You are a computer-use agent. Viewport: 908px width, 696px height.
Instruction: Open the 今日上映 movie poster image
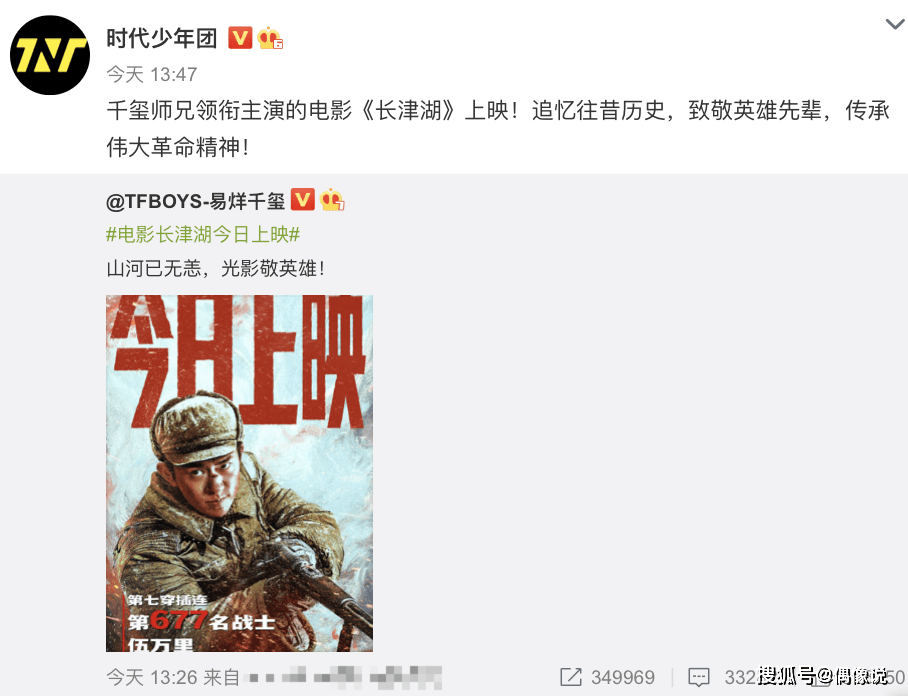239,473
